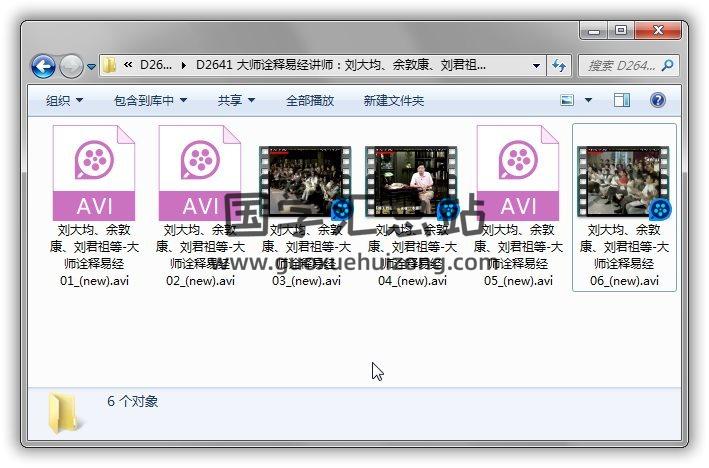Viewport: 709px width, 468px height.
Task: Focus the 搜索 D264... search box
Action: coord(629,66)
